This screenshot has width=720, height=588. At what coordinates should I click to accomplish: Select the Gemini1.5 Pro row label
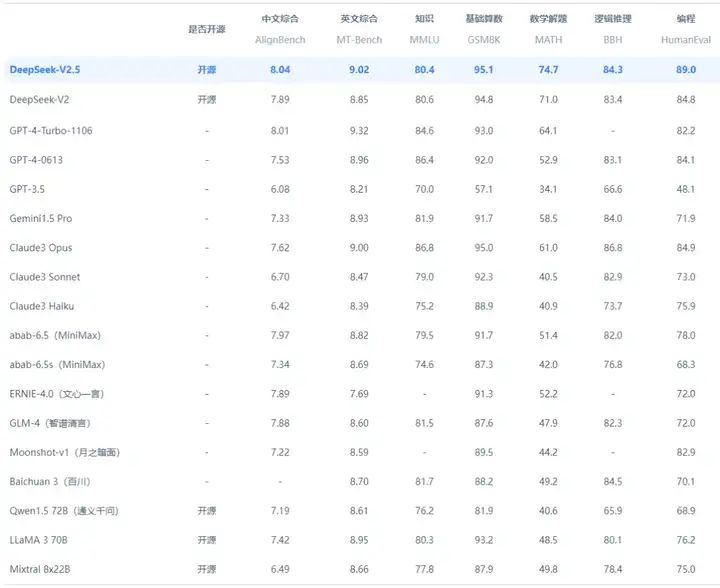click(x=40, y=218)
